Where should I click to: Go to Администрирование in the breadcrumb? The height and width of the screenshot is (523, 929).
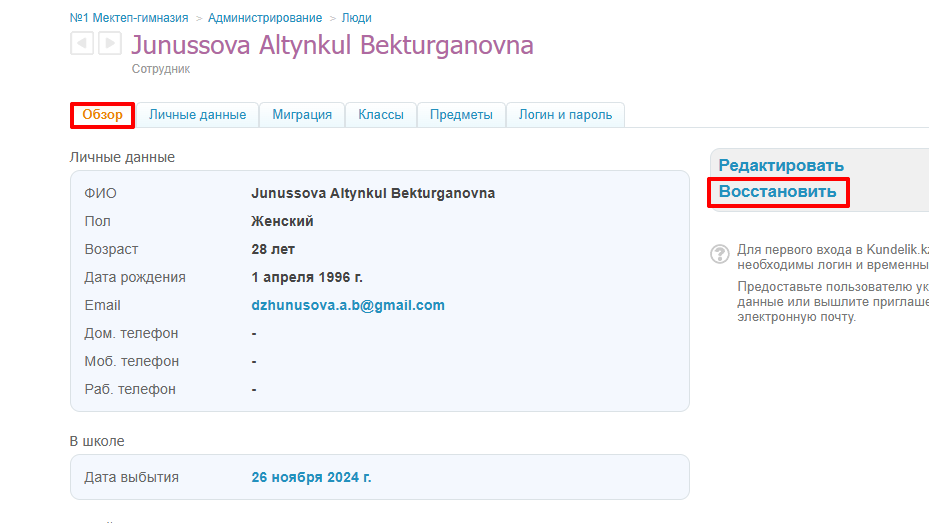point(265,18)
